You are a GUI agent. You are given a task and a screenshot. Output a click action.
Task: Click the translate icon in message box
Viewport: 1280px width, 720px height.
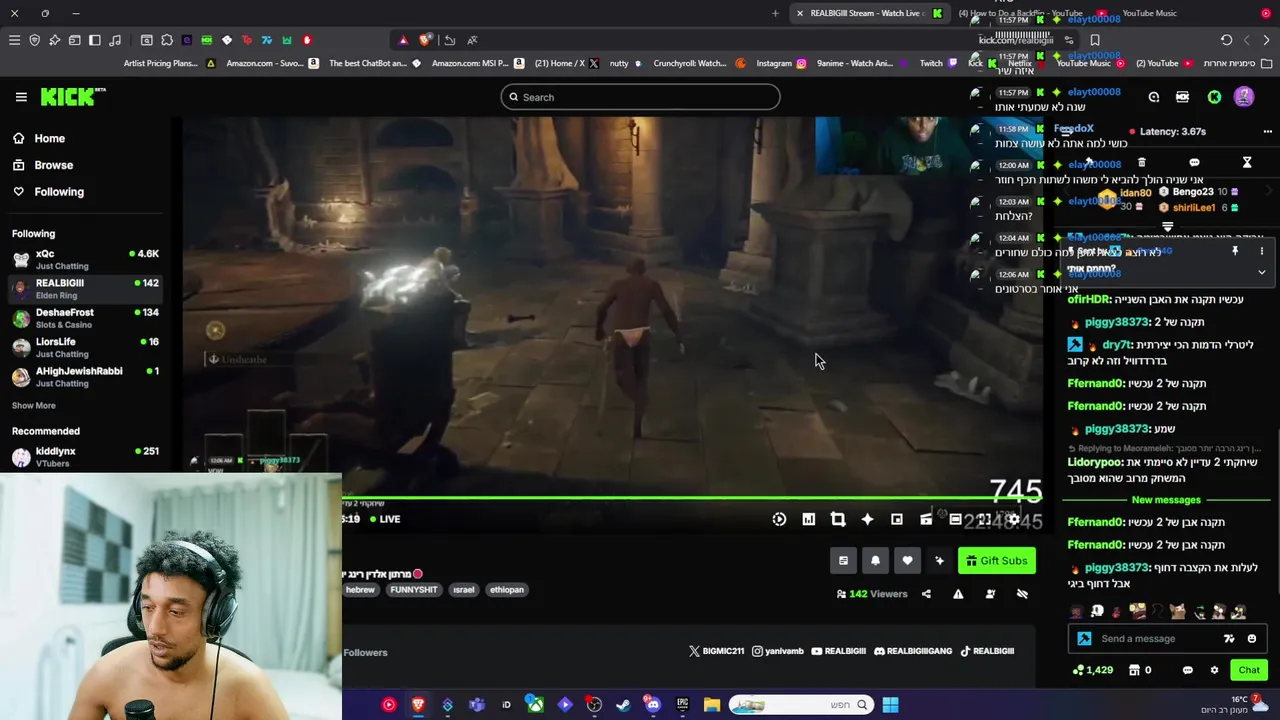coord(1229,639)
